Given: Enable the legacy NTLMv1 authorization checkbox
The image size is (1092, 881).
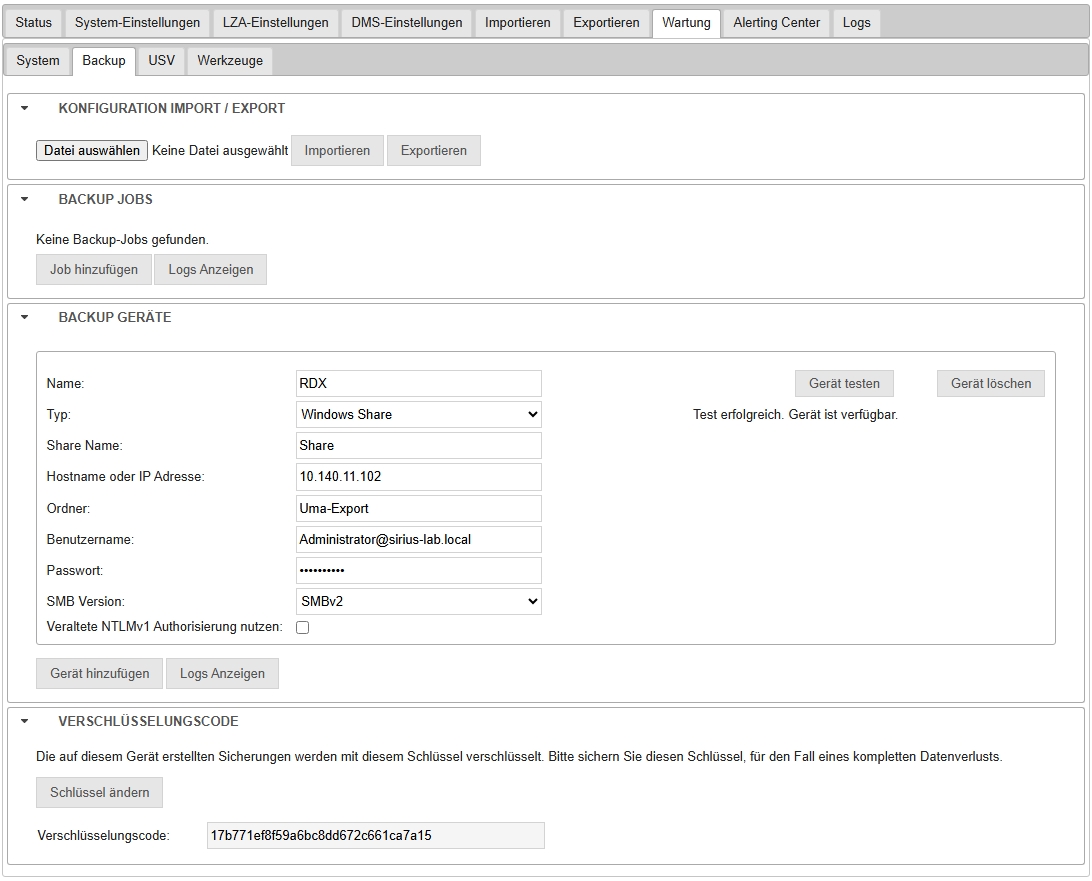Looking at the screenshot, I should coord(303,627).
